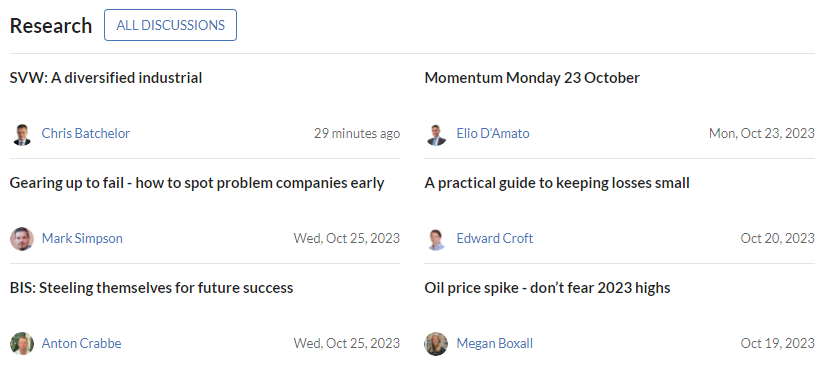Visit Mark Simpson author name link

(82, 238)
